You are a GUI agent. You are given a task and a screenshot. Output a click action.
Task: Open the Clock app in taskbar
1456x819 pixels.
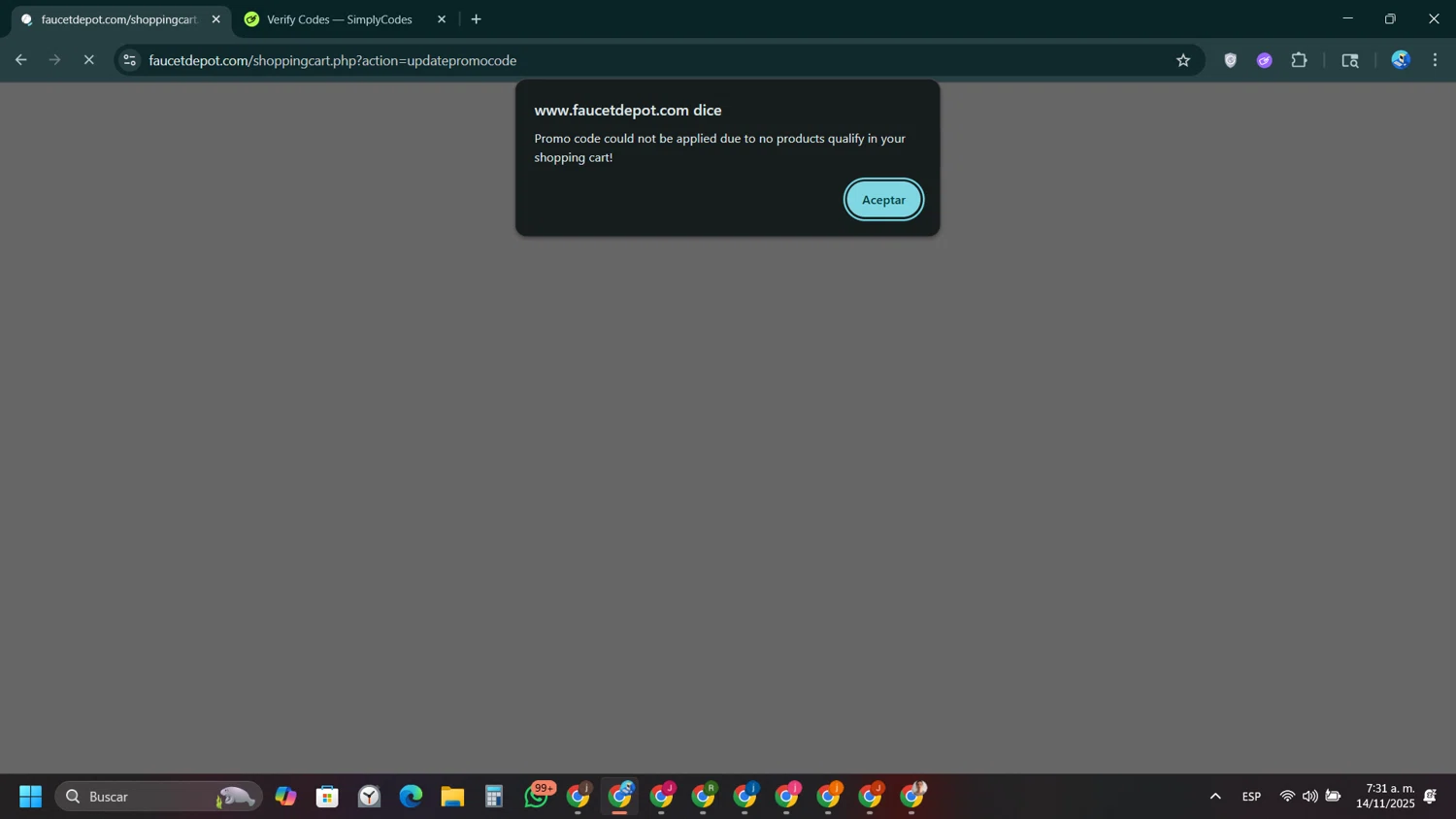(369, 797)
